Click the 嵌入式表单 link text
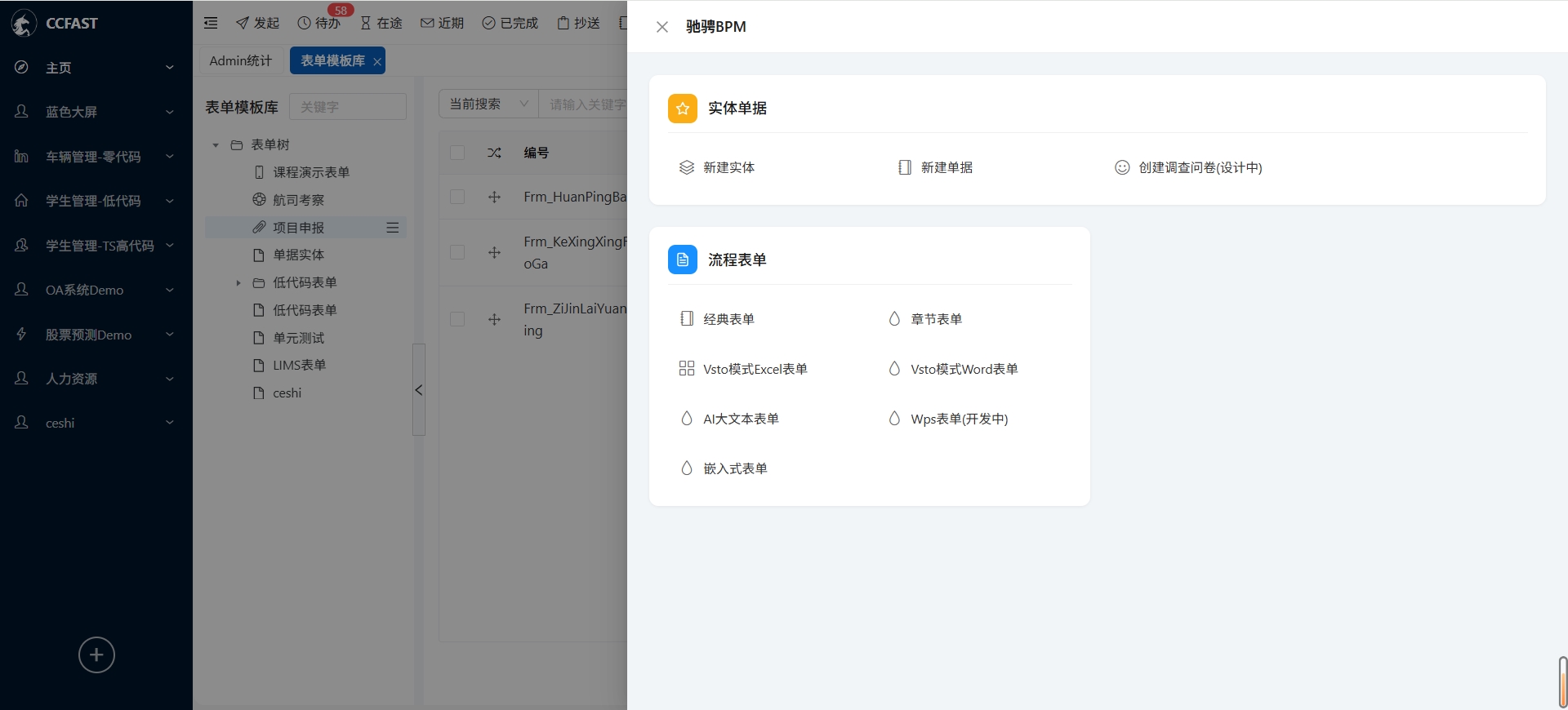The image size is (1568, 710). pos(735,468)
